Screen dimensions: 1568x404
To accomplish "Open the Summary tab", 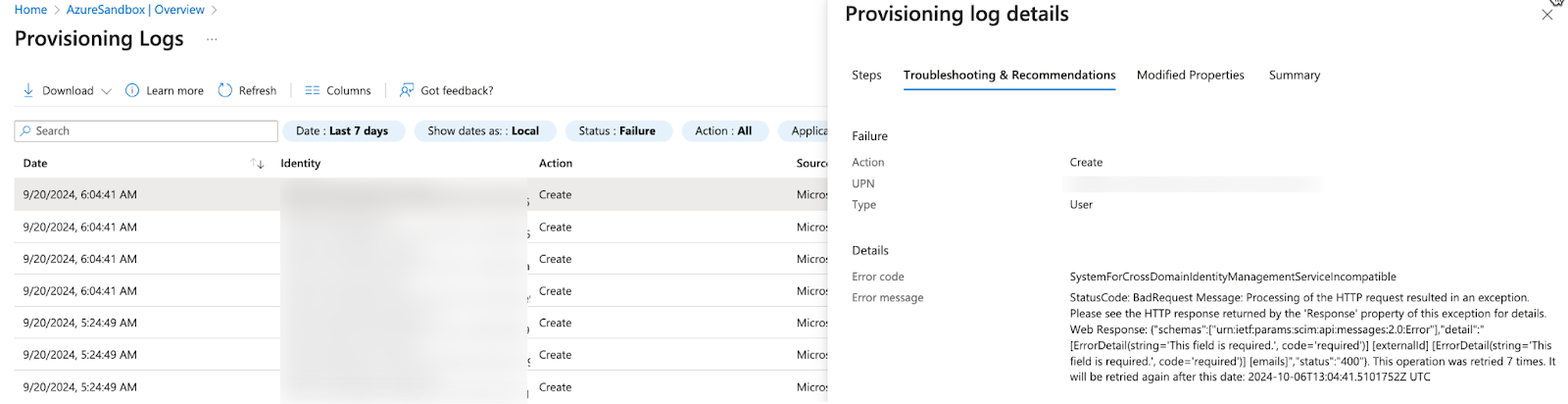I will click(x=1294, y=75).
